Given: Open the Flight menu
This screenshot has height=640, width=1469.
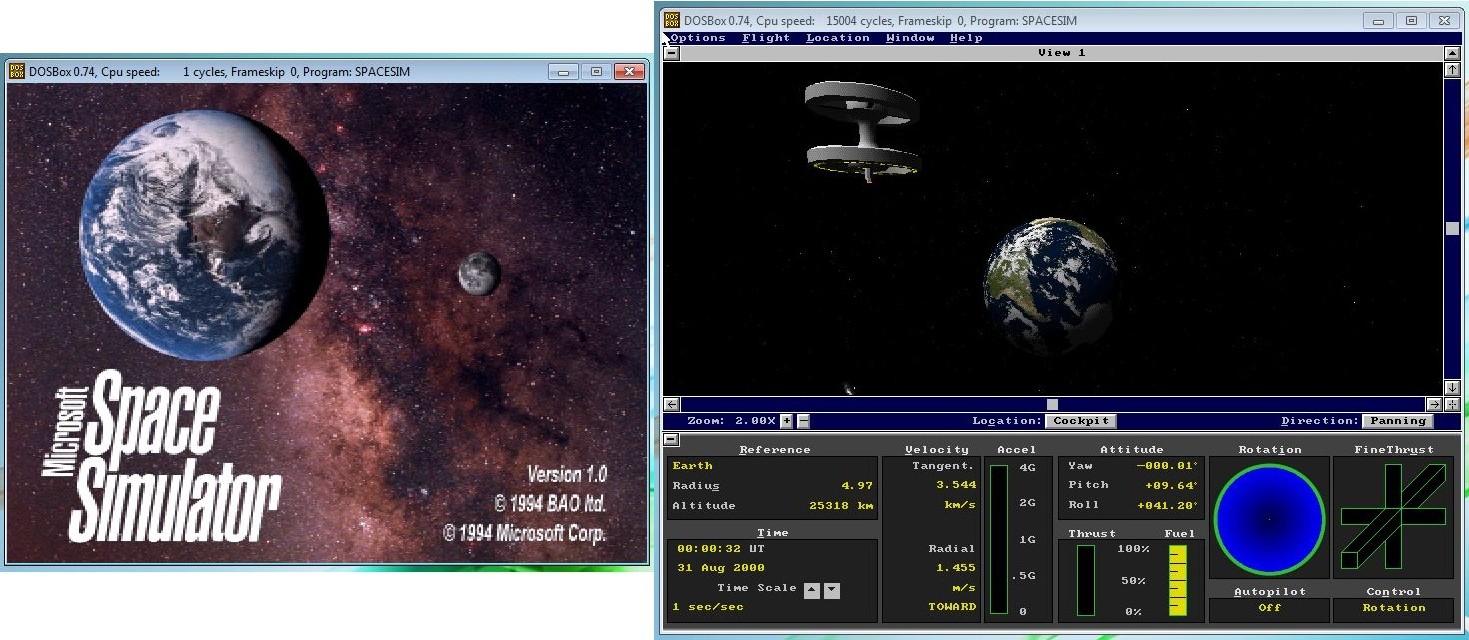Looking at the screenshot, I should tap(766, 38).
